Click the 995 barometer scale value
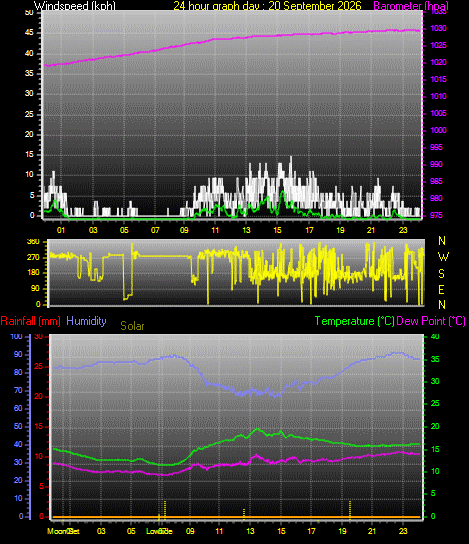The image size is (469, 544). pyautogui.click(x=436, y=147)
